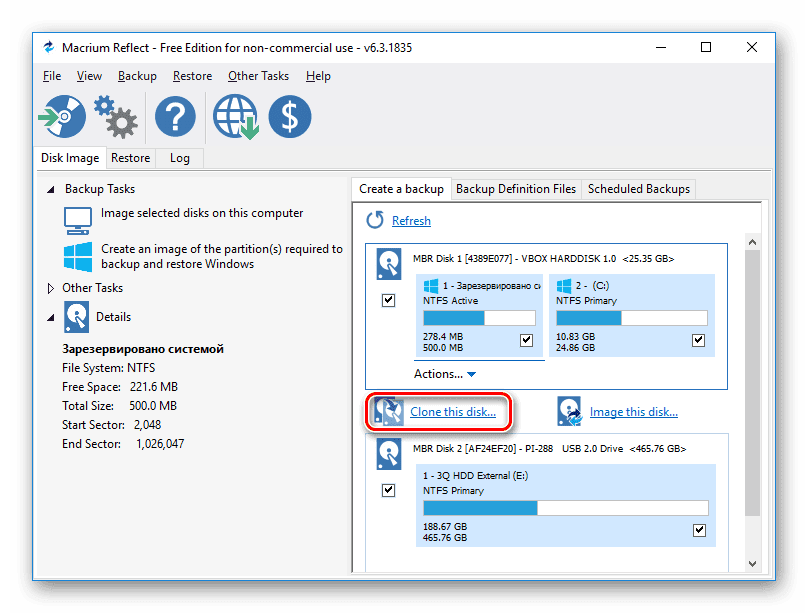Click Windows flag on partition 2 (C:)
Viewport: 808px width, 613px height.
(564, 286)
